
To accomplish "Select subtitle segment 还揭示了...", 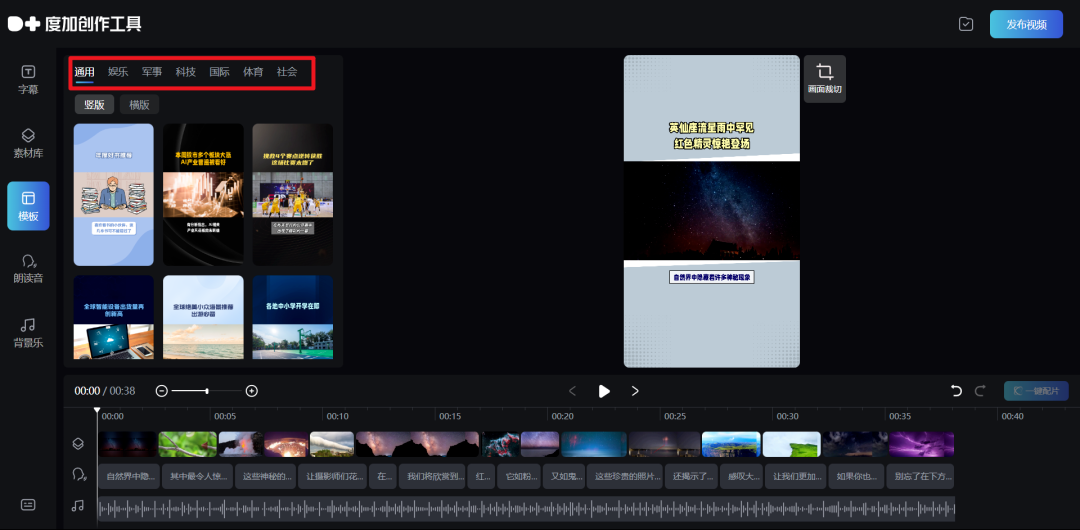I will tap(691, 476).
